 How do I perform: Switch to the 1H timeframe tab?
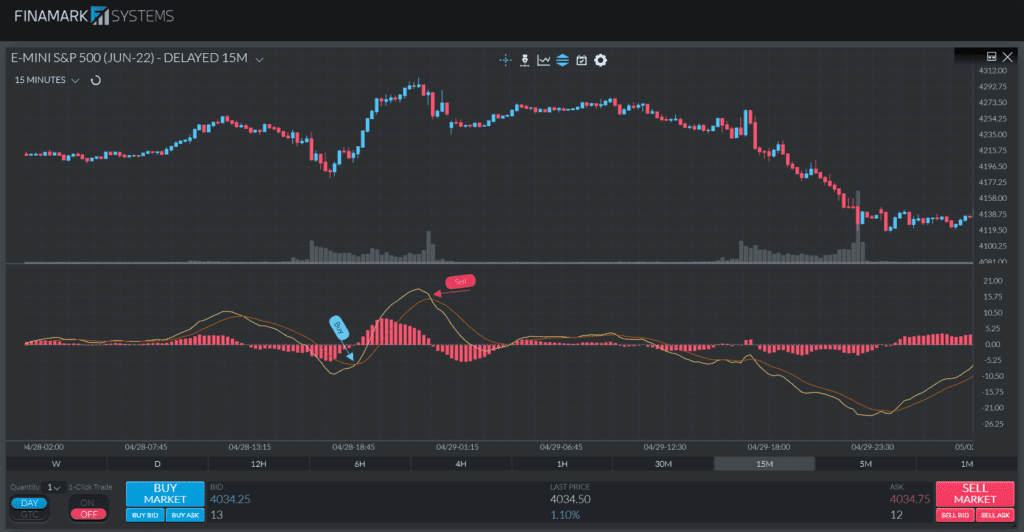562,464
